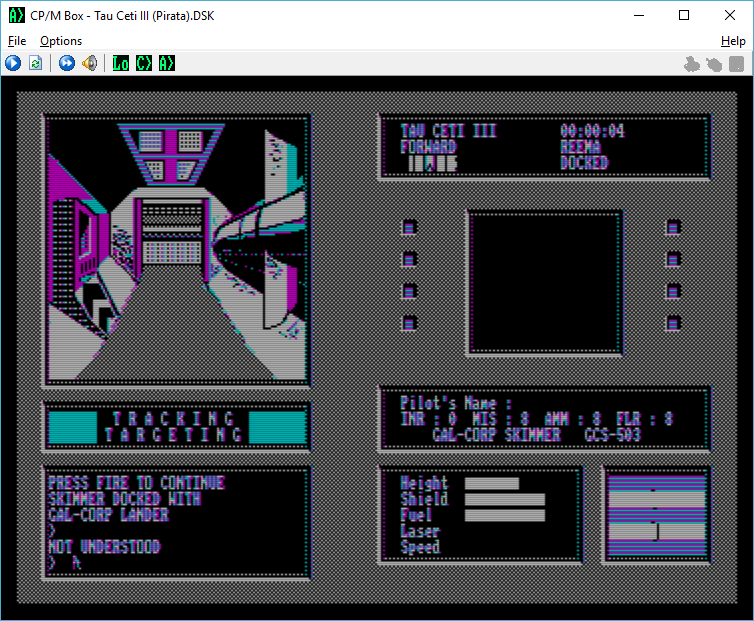Click the 'MIS : 8' missile count
The height and width of the screenshot is (621, 754).
coord(501,419)
